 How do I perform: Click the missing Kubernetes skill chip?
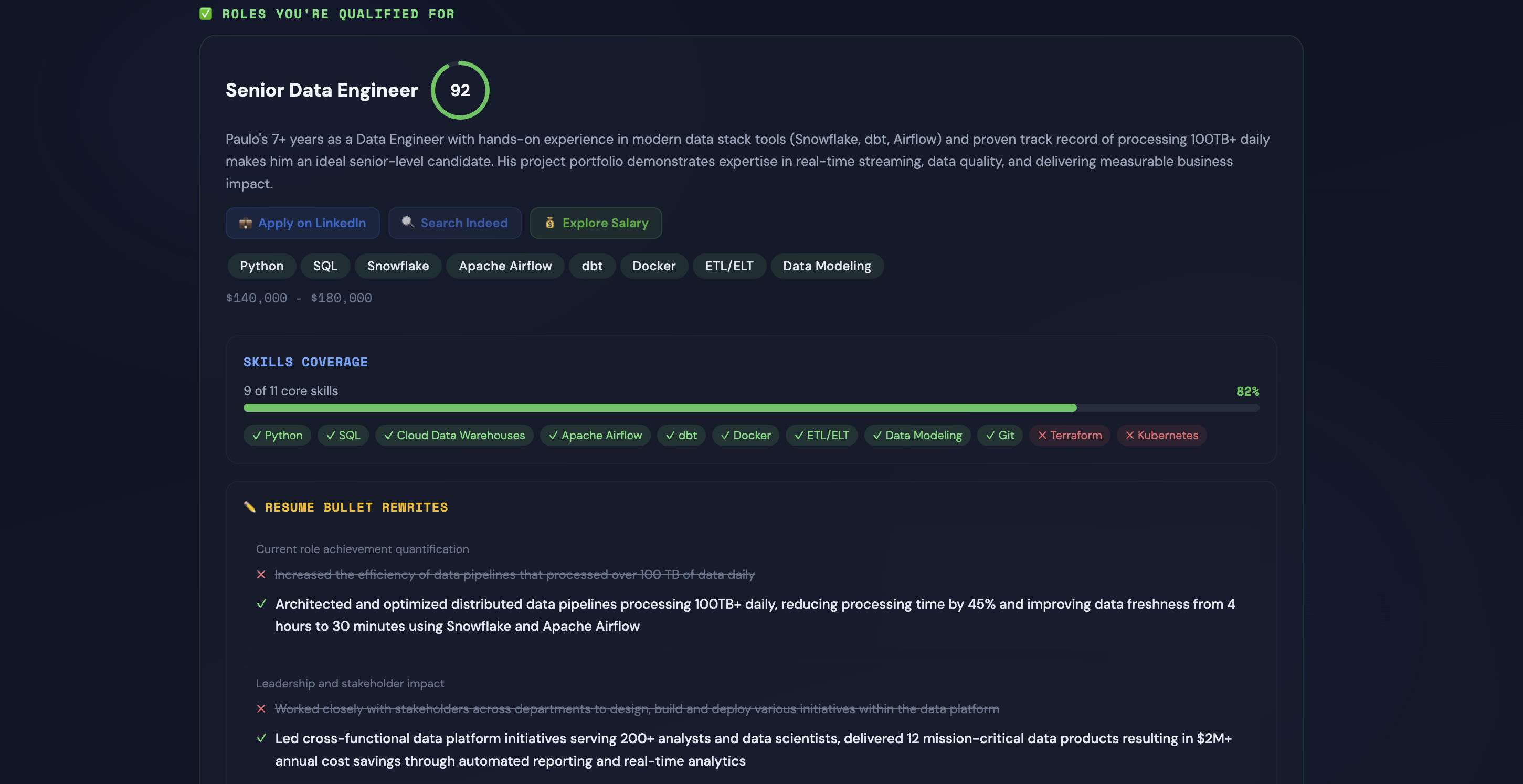tap(1161, 435)
